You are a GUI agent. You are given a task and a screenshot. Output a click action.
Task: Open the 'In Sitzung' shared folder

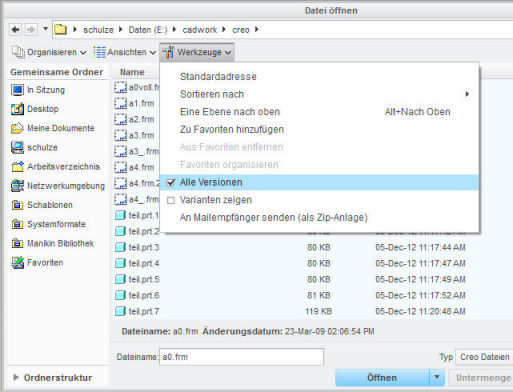46,90
